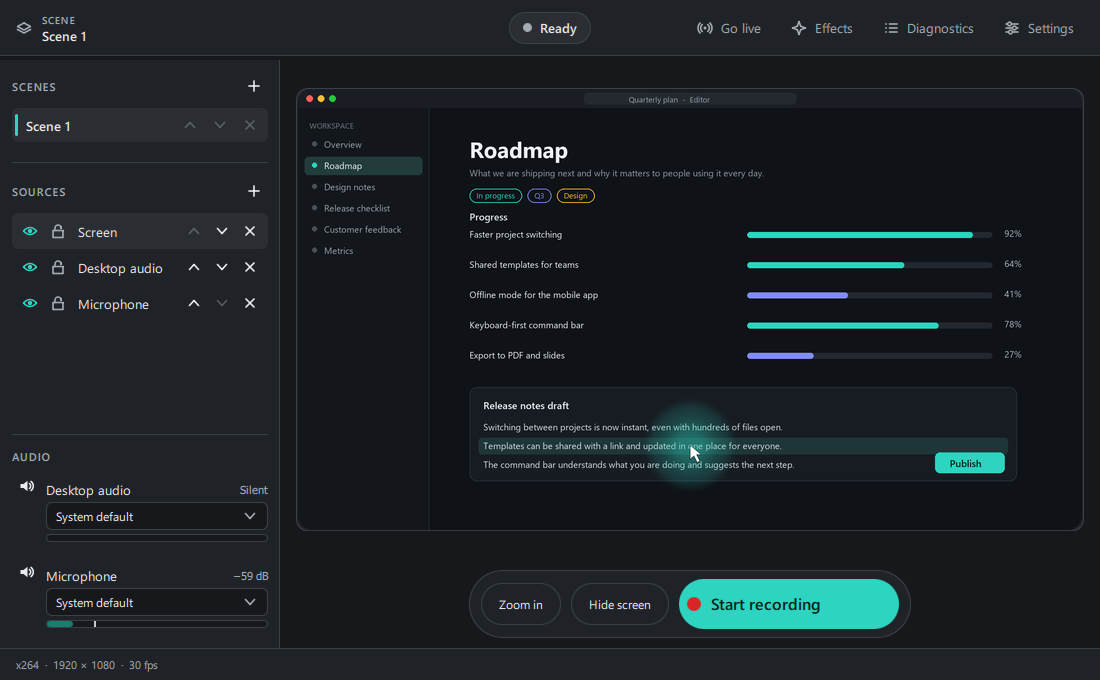Select the Microphone source row

coord(140,303)
